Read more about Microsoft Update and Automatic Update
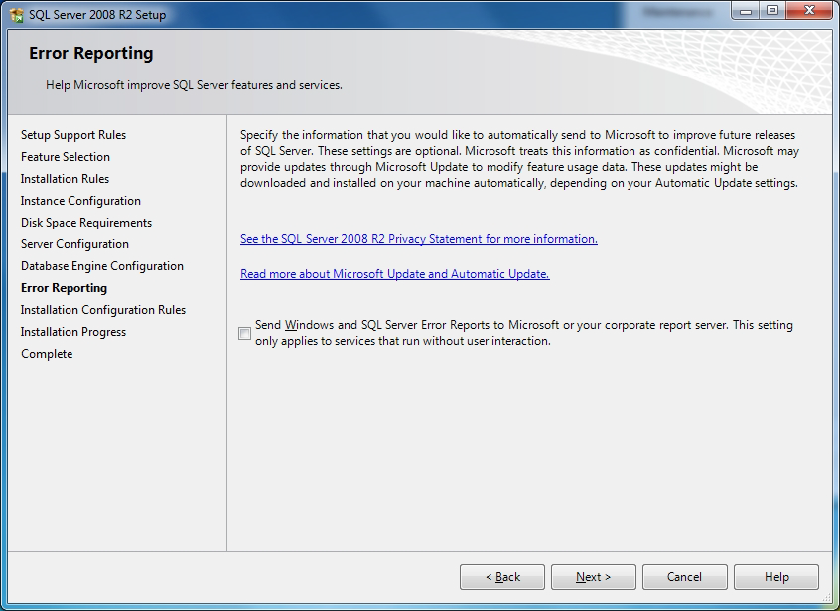Image resolution: width=840 pixels, height=611 pixels. [394, 274]
